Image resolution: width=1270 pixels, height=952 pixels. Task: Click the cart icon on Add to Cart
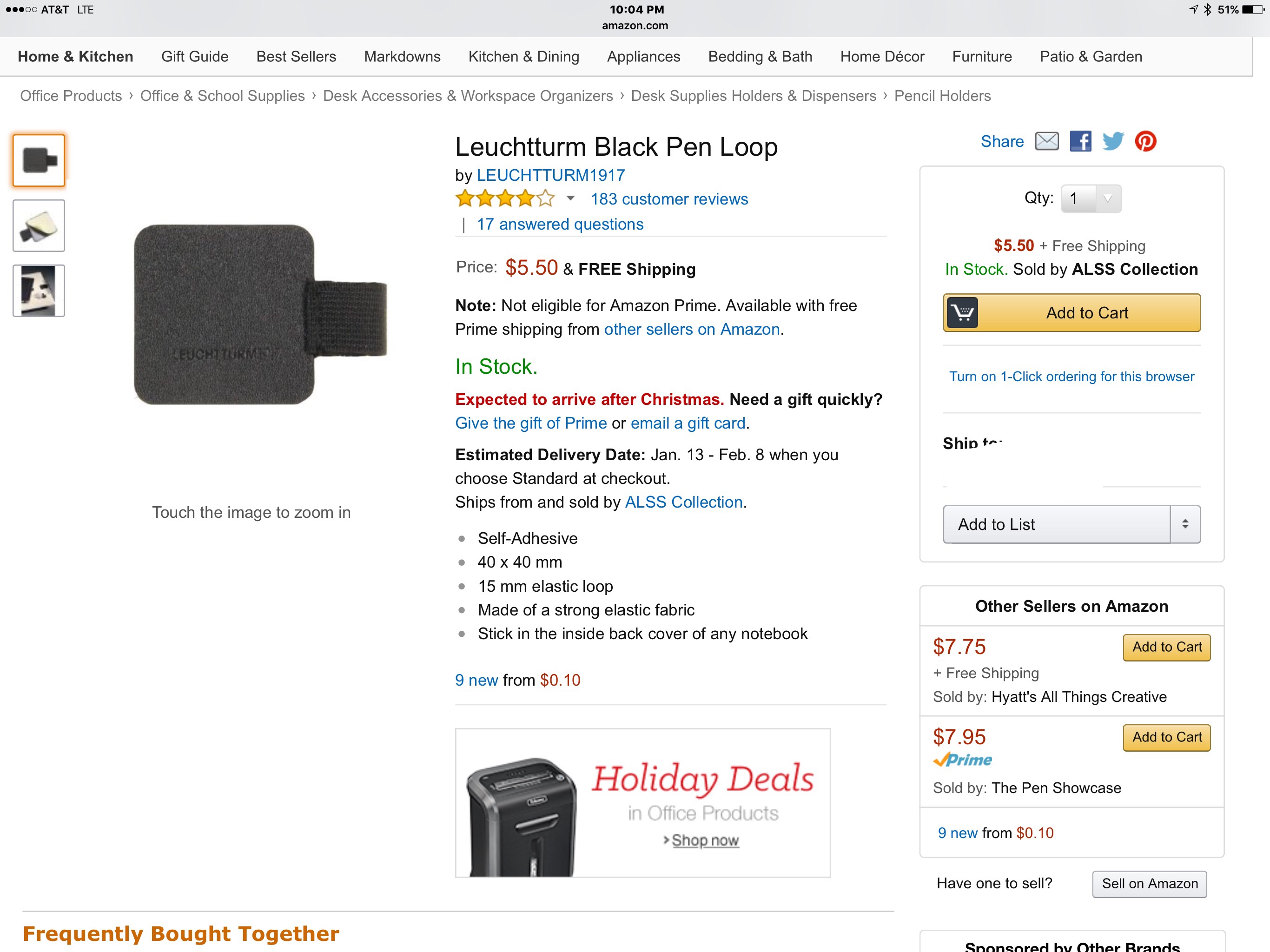click(962, 313)
